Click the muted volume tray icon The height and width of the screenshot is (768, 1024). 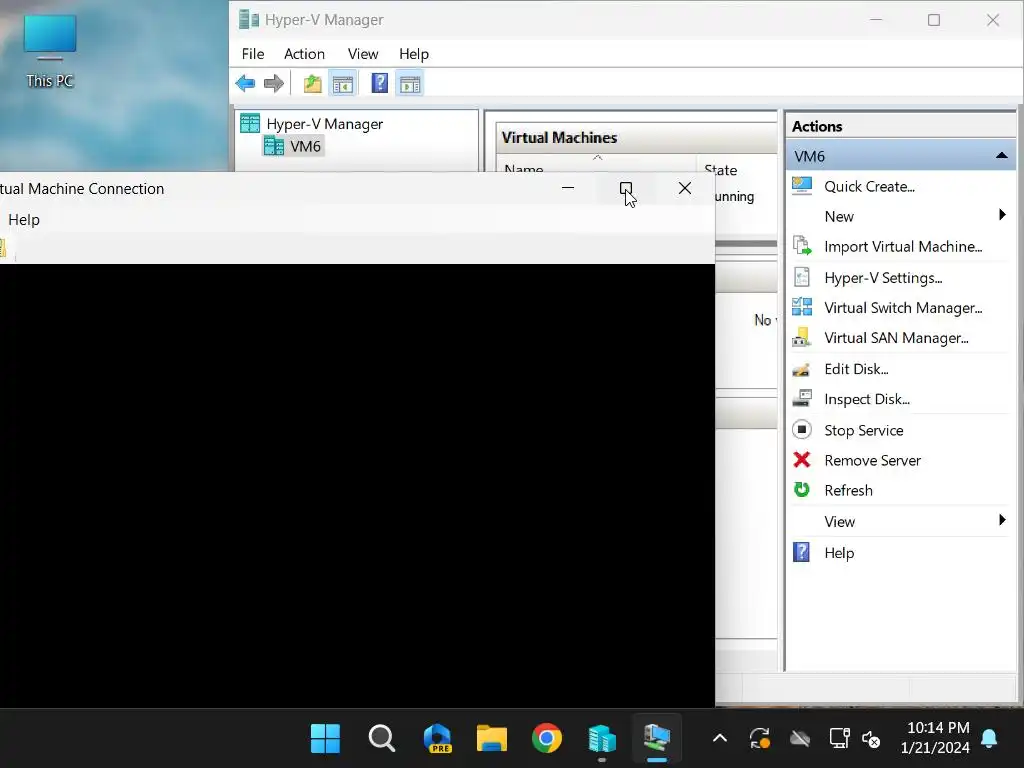(x=871, y=739)
